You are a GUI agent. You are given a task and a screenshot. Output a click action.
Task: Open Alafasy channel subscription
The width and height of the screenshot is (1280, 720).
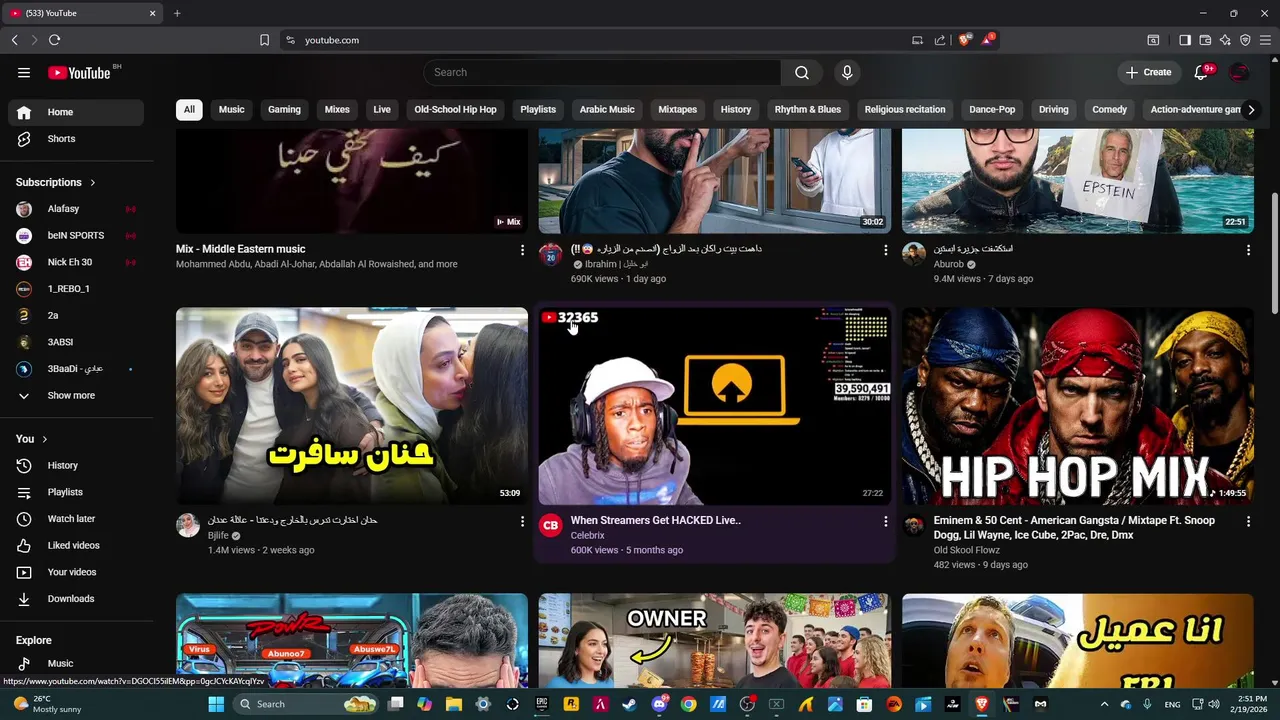click(76, 209)
